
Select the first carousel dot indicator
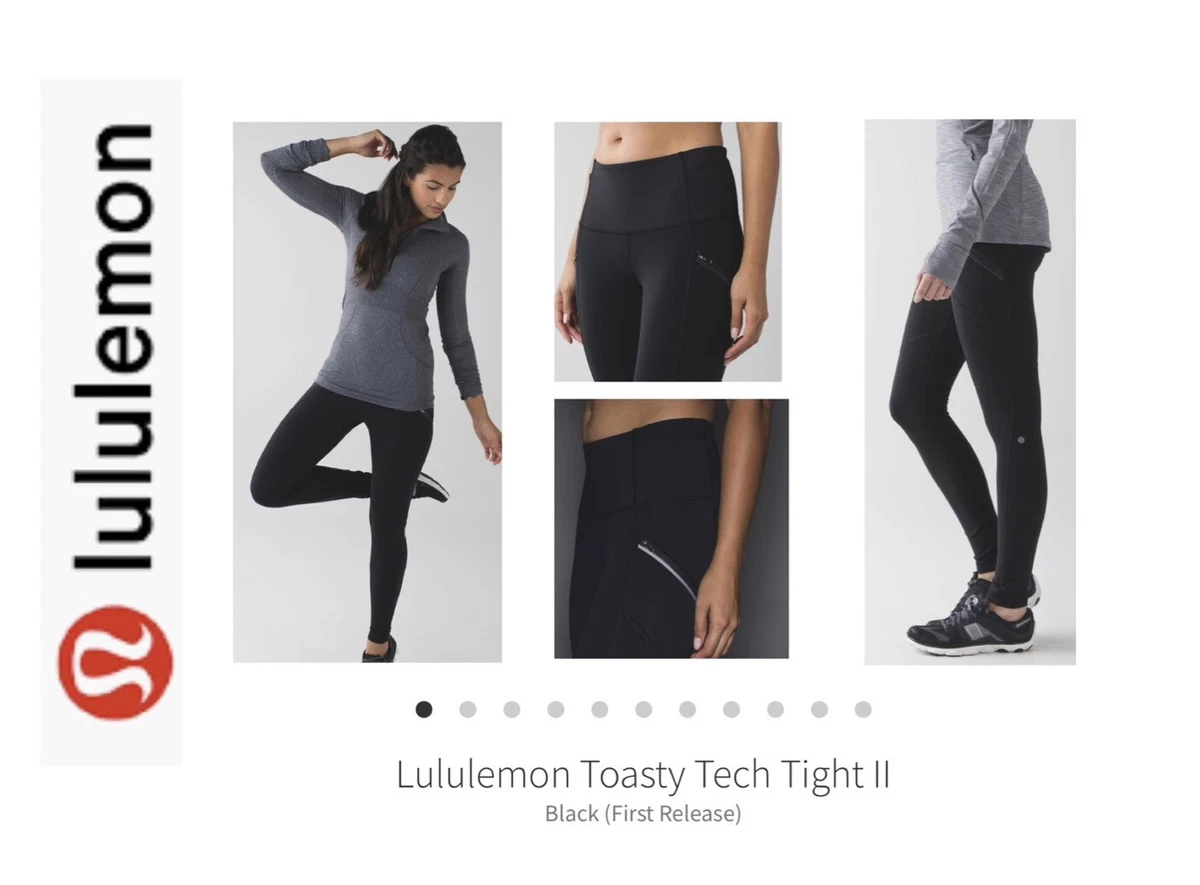(424, 709)
